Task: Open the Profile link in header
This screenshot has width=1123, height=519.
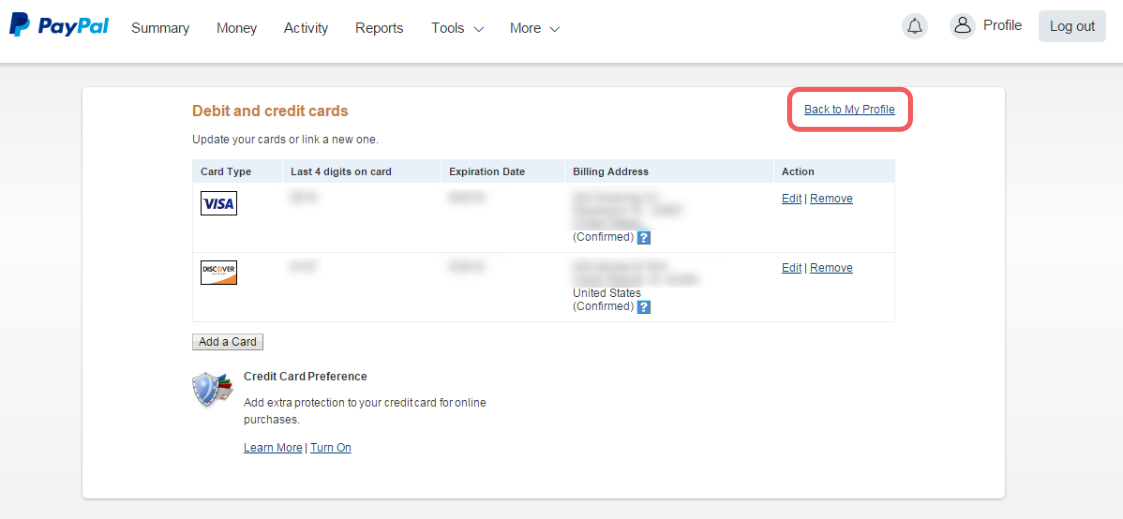Action: (1002, 26)
